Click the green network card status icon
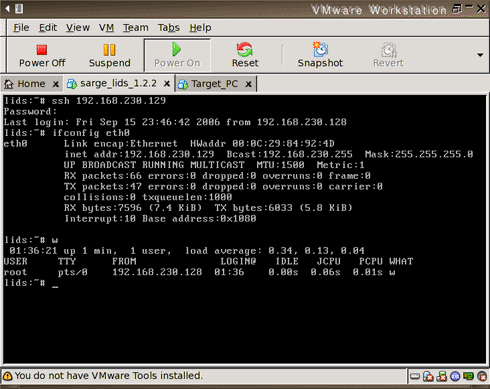 [x=468, y=377]
